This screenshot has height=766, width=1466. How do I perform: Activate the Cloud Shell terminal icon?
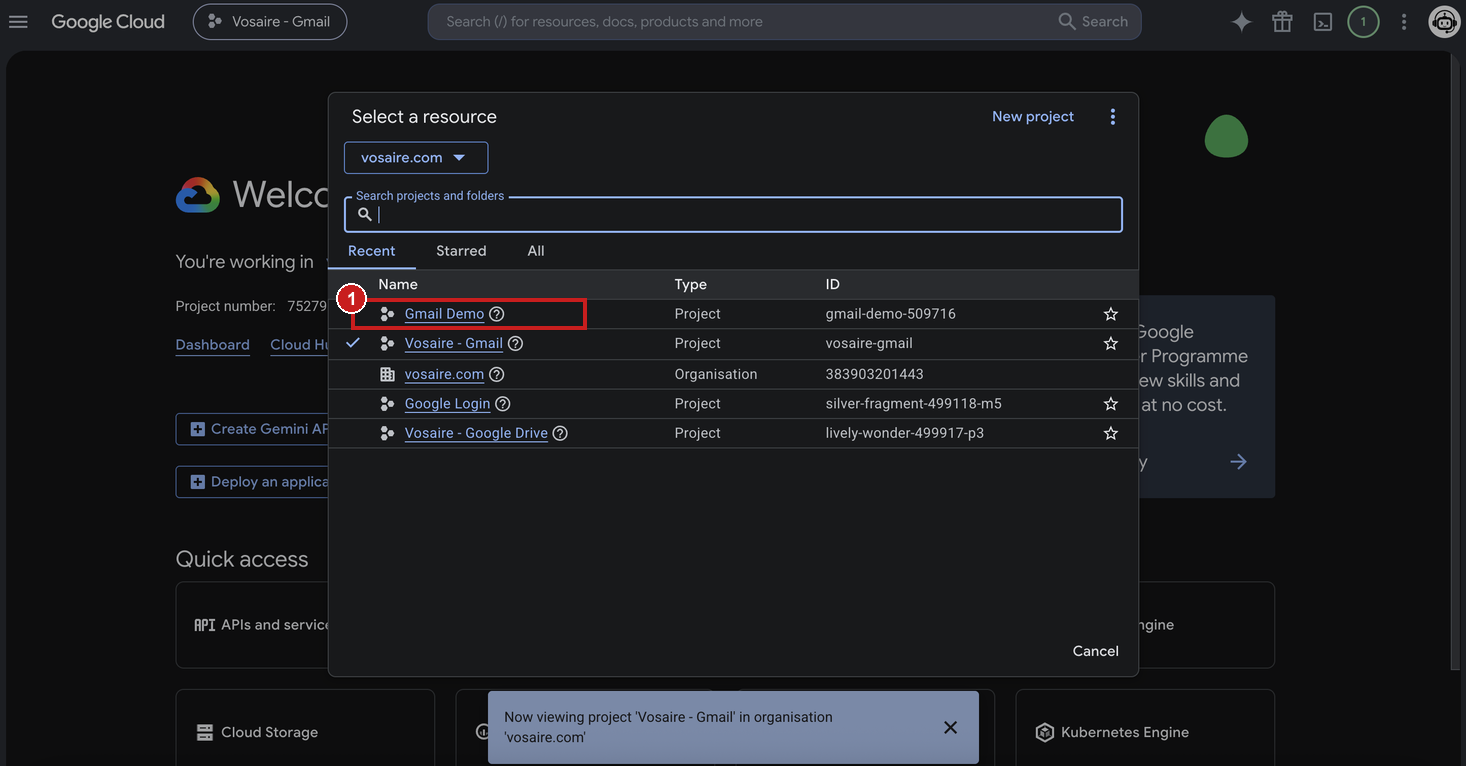(1323, 22)
